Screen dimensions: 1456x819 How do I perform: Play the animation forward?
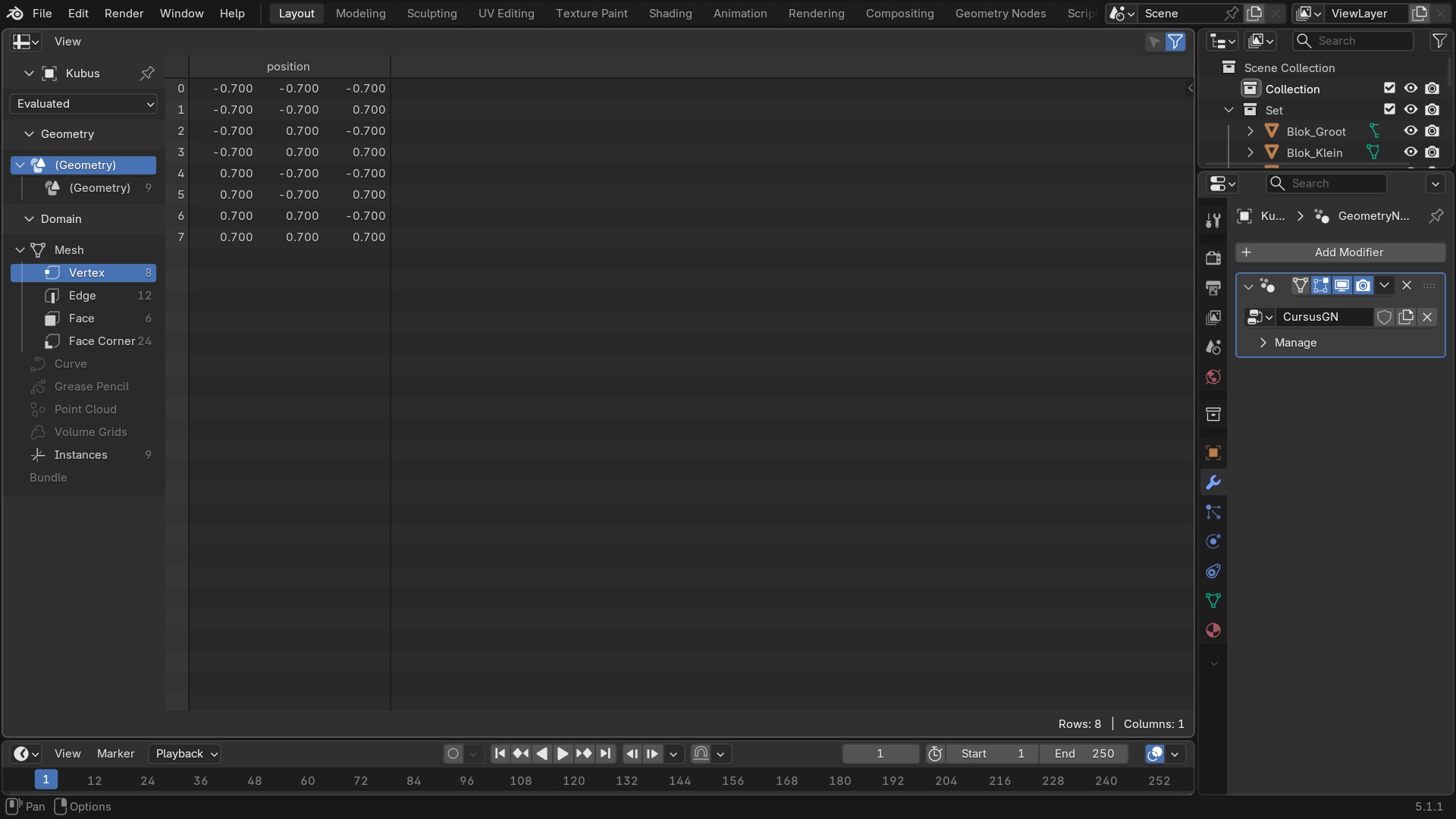coord(563,754)
